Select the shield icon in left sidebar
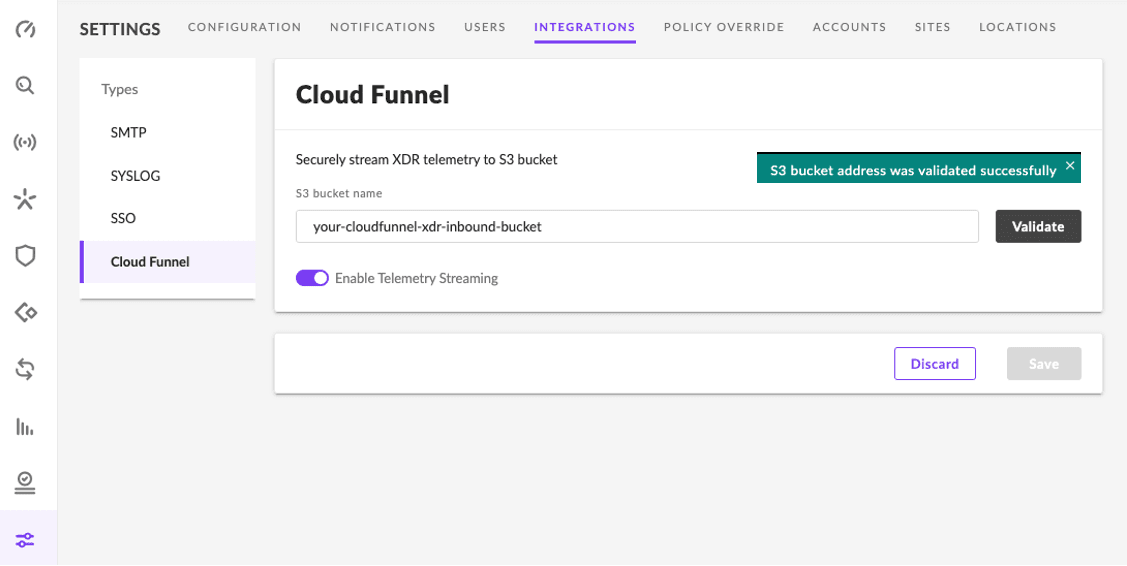The width and height of the screenshot is (1127, 566). (25, 256)
